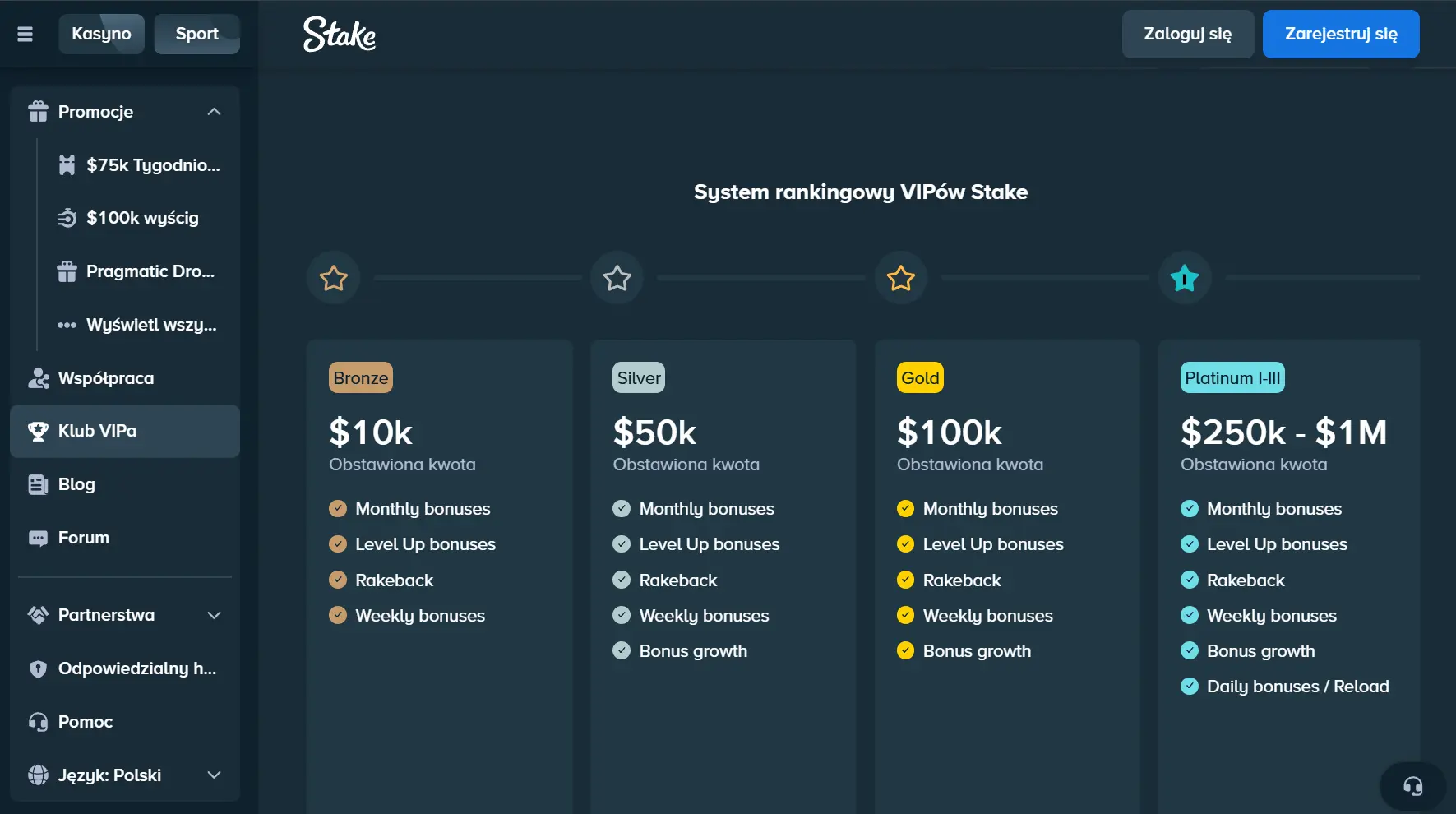Click the Blog newspaper icon
This screenshot has height=814, width=1456.
pyautogui.click(x=38, y=484)
